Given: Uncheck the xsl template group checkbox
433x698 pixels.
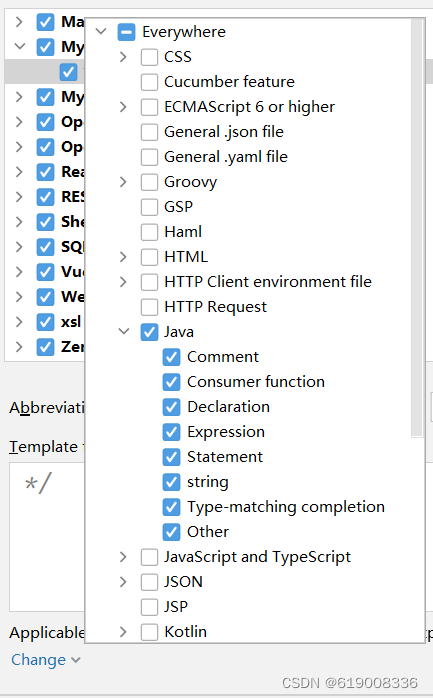Looking at the screenshot, I should point(45,322).
